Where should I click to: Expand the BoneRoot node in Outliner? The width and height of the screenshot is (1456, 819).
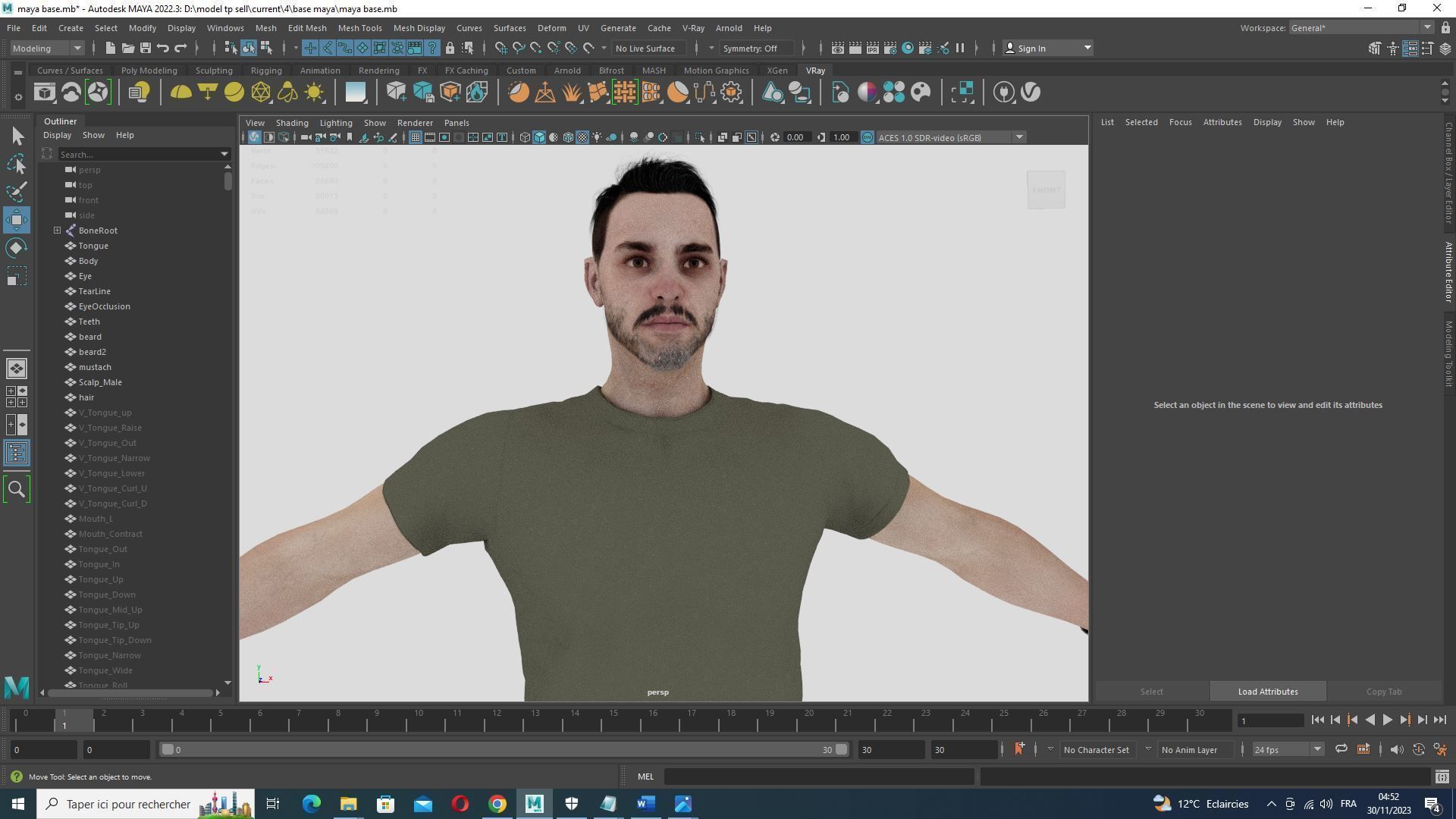click(58, 231)
